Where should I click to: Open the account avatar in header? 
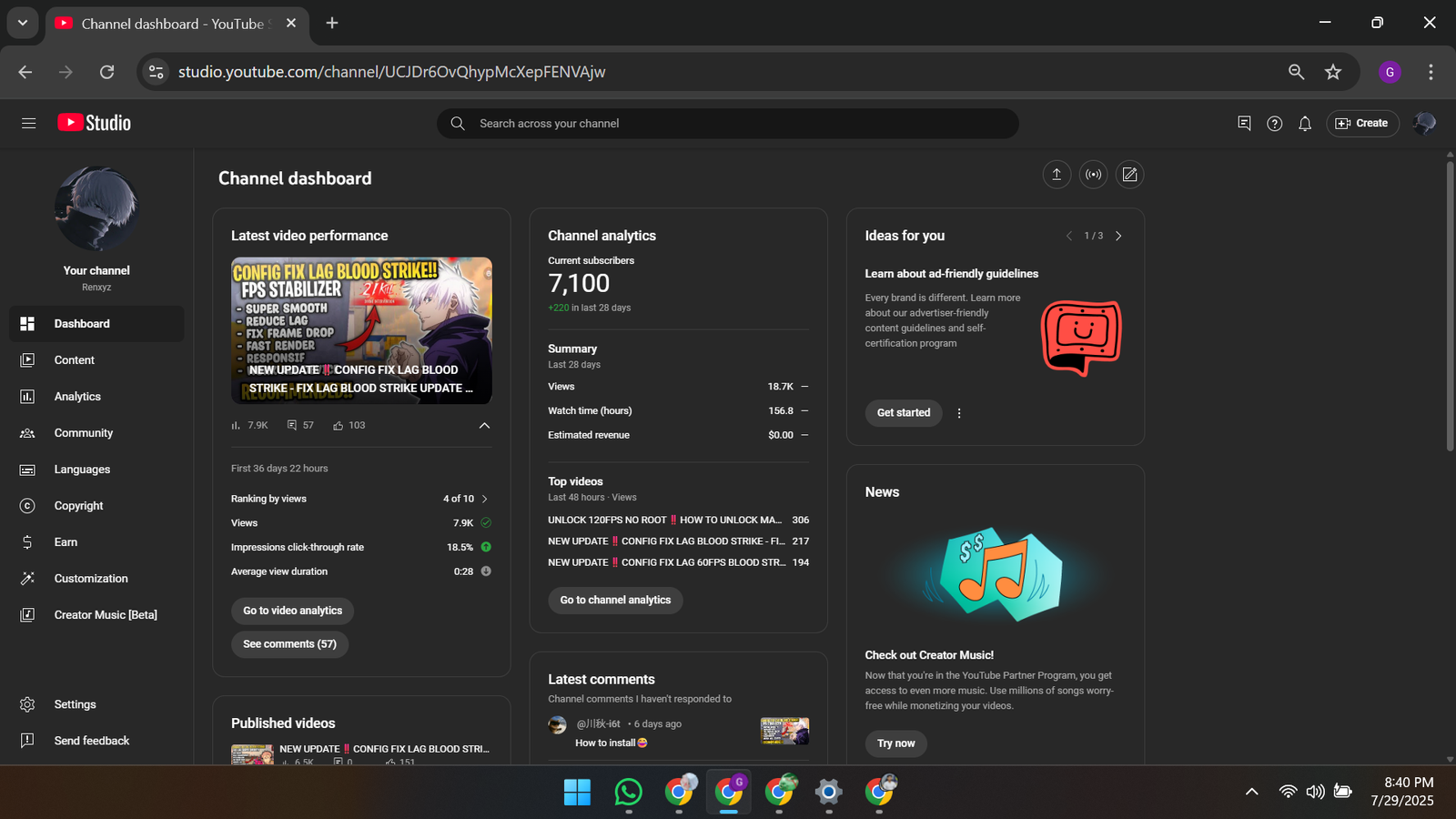tap(1424, 123)
